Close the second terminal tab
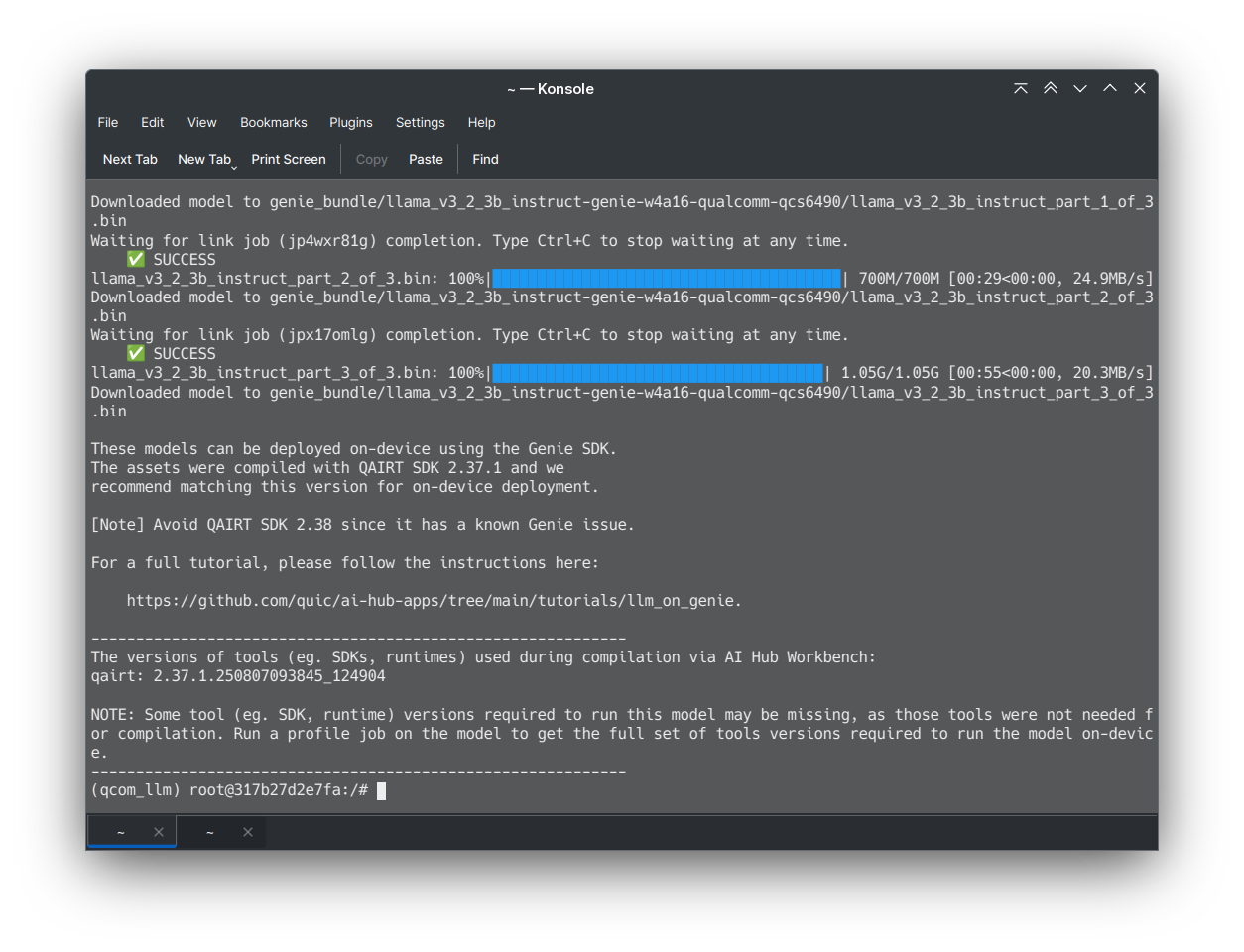1244x952 pixels. 248,832
